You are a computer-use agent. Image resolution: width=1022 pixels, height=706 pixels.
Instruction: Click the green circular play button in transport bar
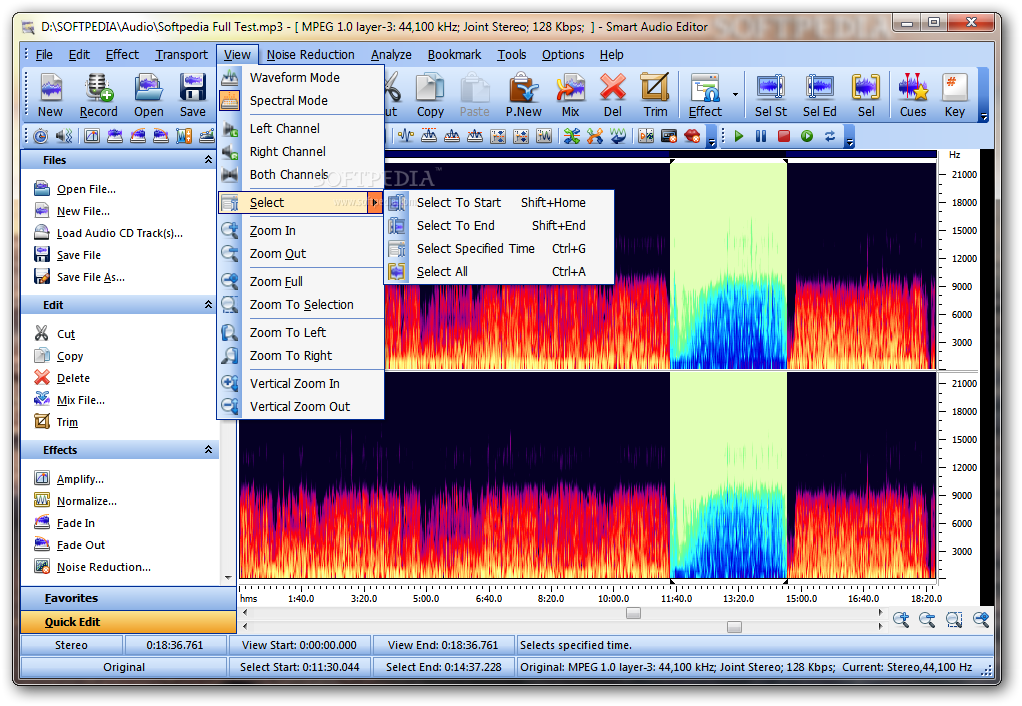(807, 136)
